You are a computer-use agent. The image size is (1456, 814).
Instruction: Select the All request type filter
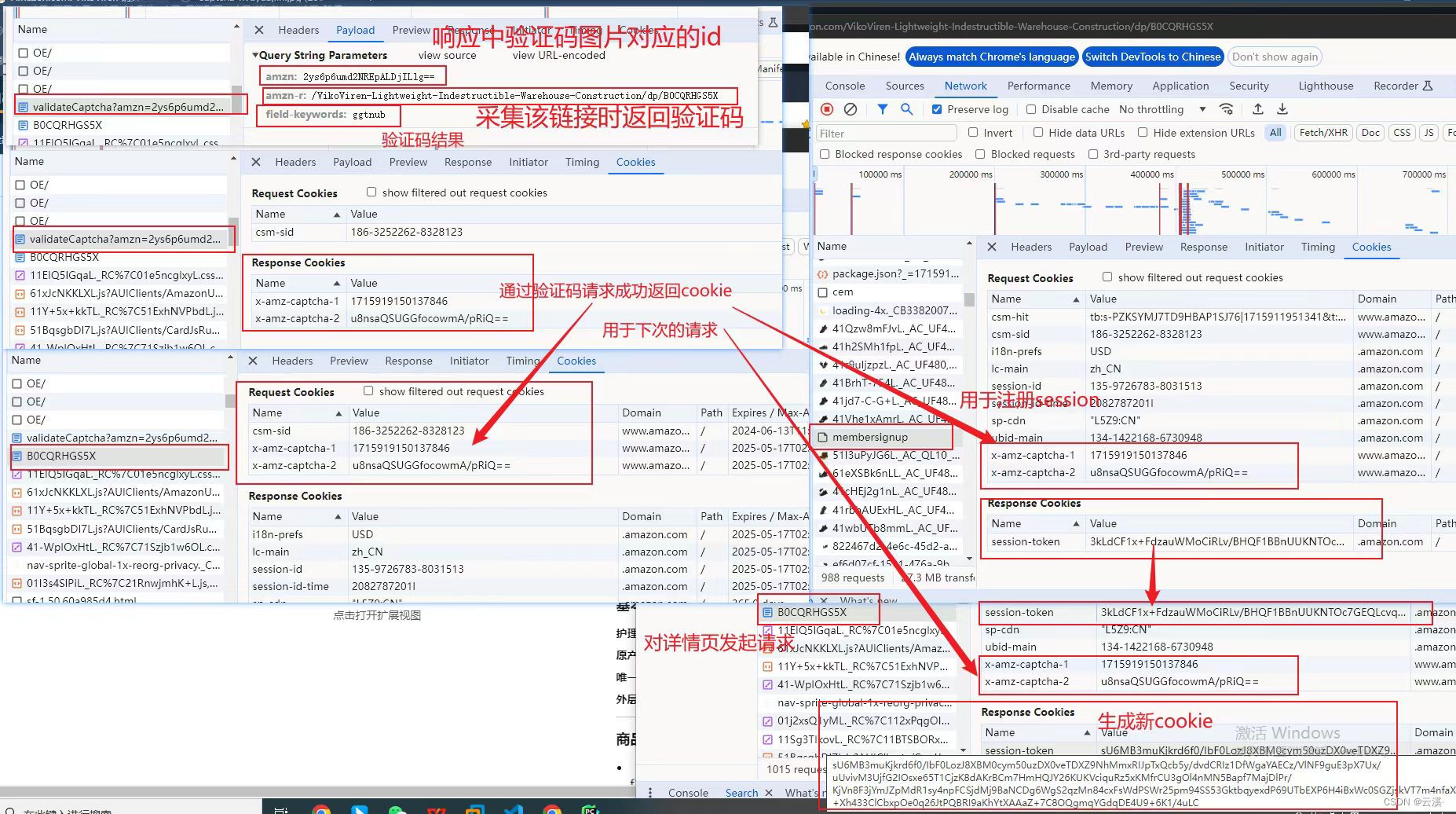(1275, 133)
